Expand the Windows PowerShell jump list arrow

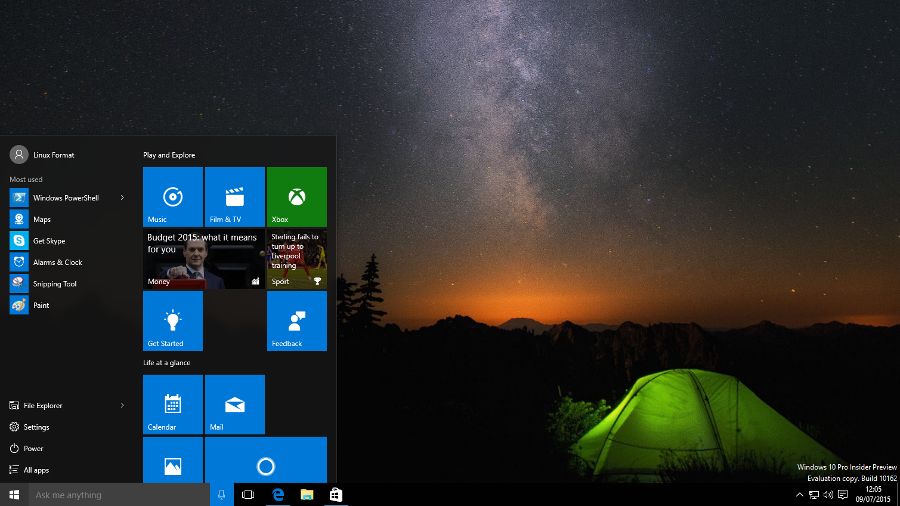(x=122, y=197)
